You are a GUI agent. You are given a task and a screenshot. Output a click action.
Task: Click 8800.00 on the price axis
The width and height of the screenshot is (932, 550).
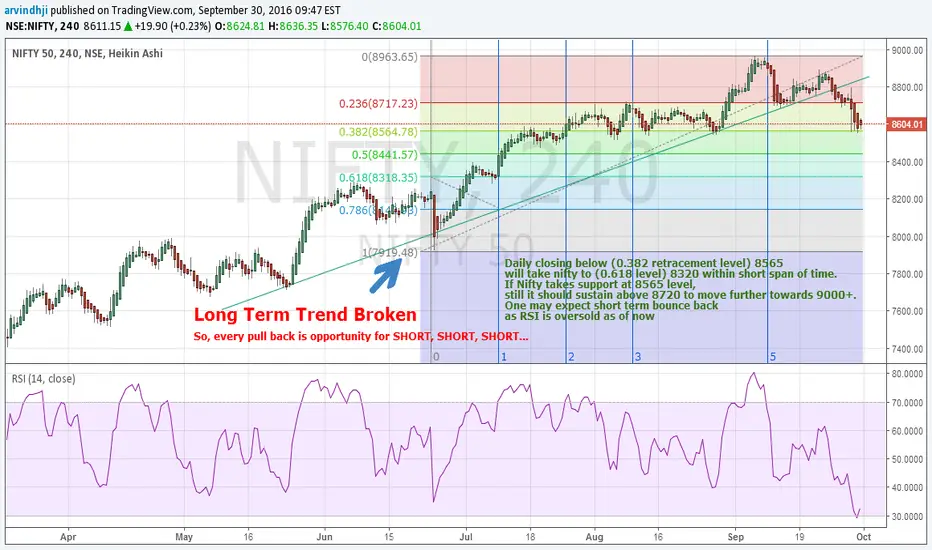pos(906,87)
